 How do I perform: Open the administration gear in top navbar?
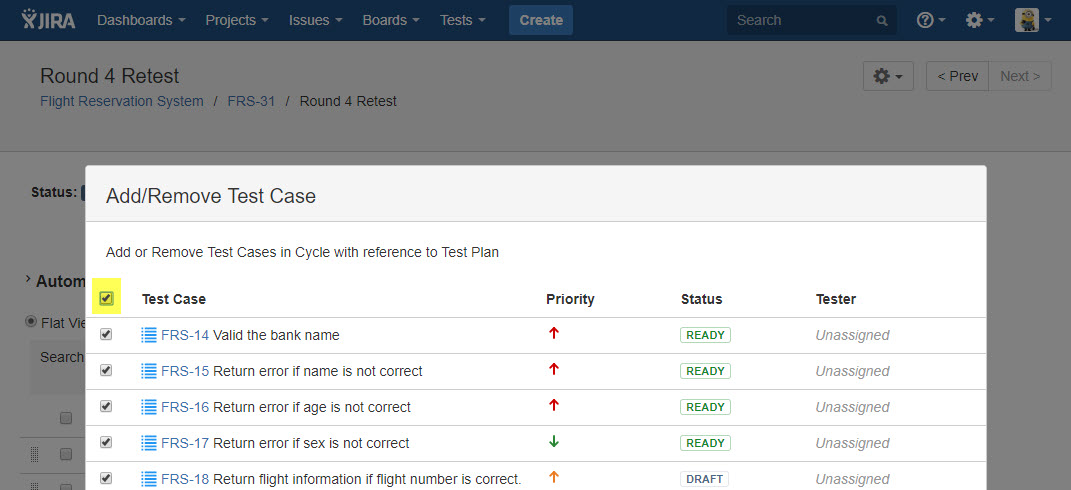coord(980,20)
